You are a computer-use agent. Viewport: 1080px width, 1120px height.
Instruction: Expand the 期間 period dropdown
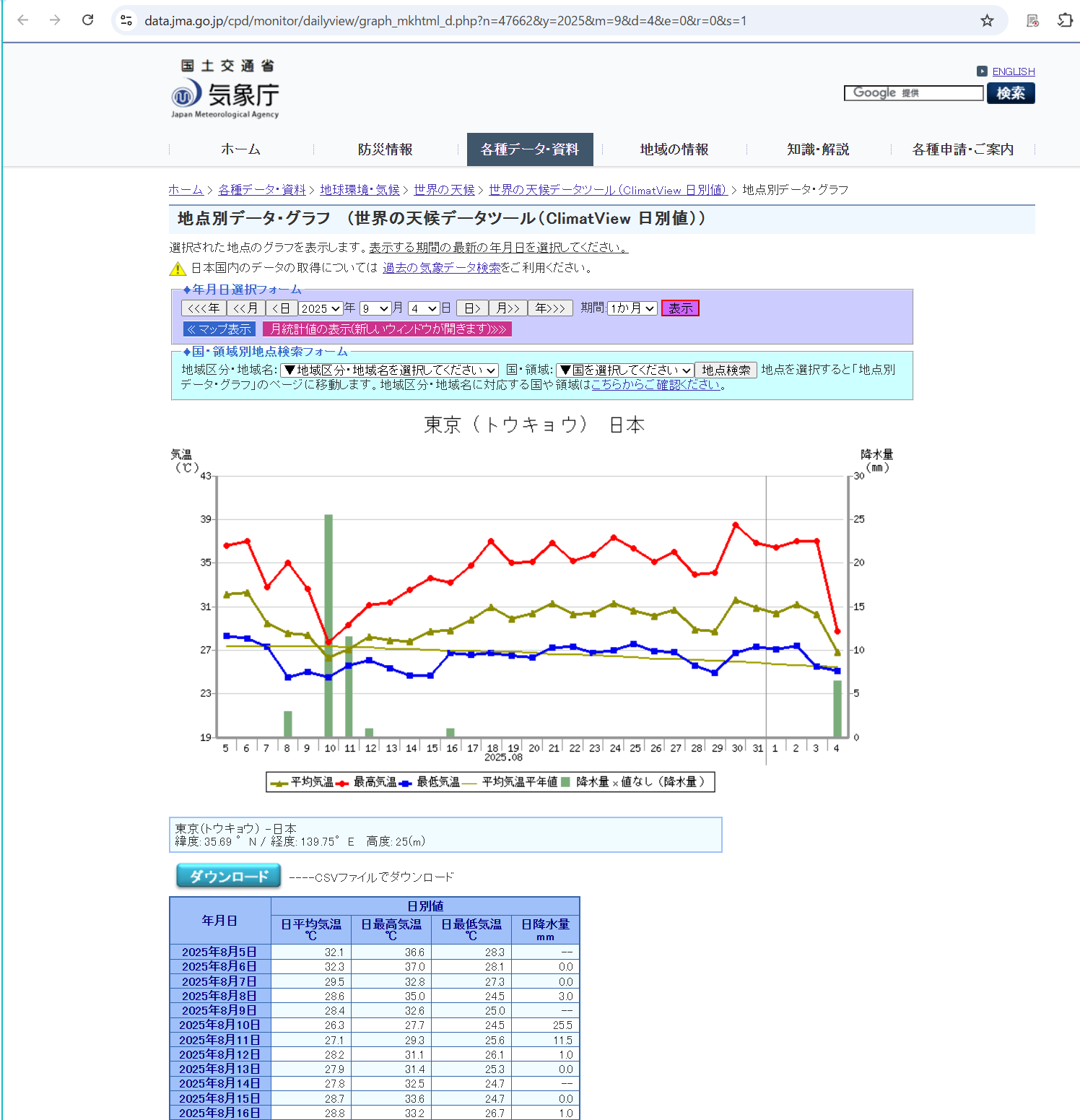(632, 308)
